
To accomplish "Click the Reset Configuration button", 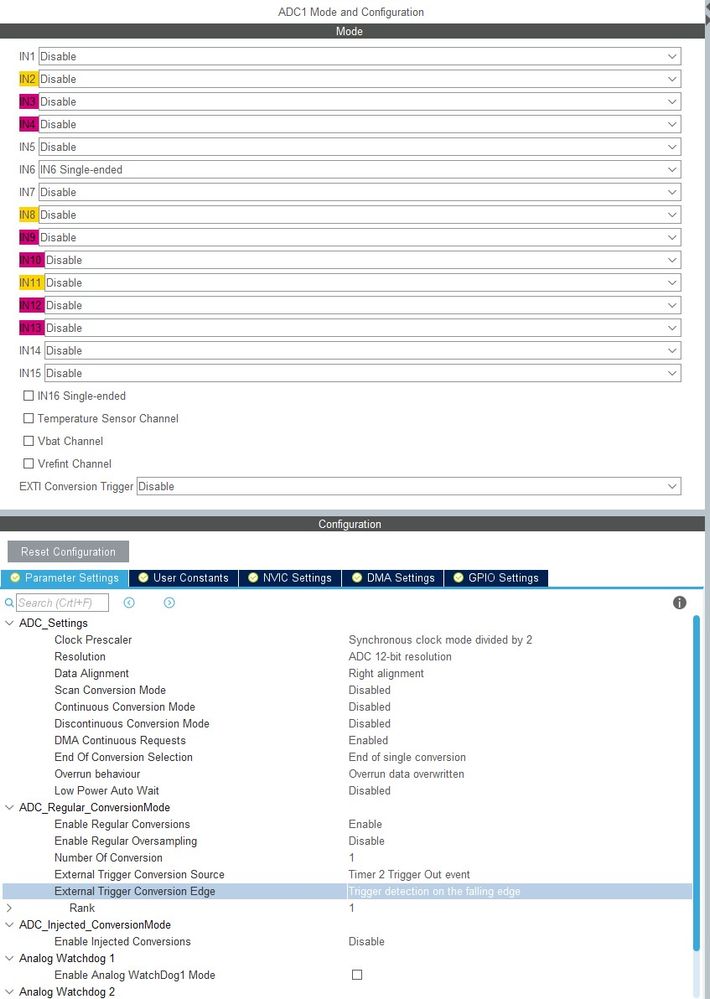I will tap(68, 552).
